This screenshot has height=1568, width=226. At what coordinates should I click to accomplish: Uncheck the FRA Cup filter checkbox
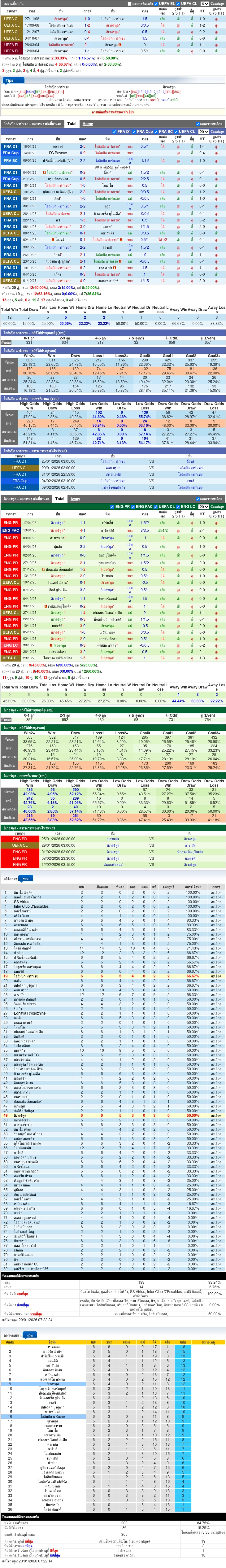[134, 132]
